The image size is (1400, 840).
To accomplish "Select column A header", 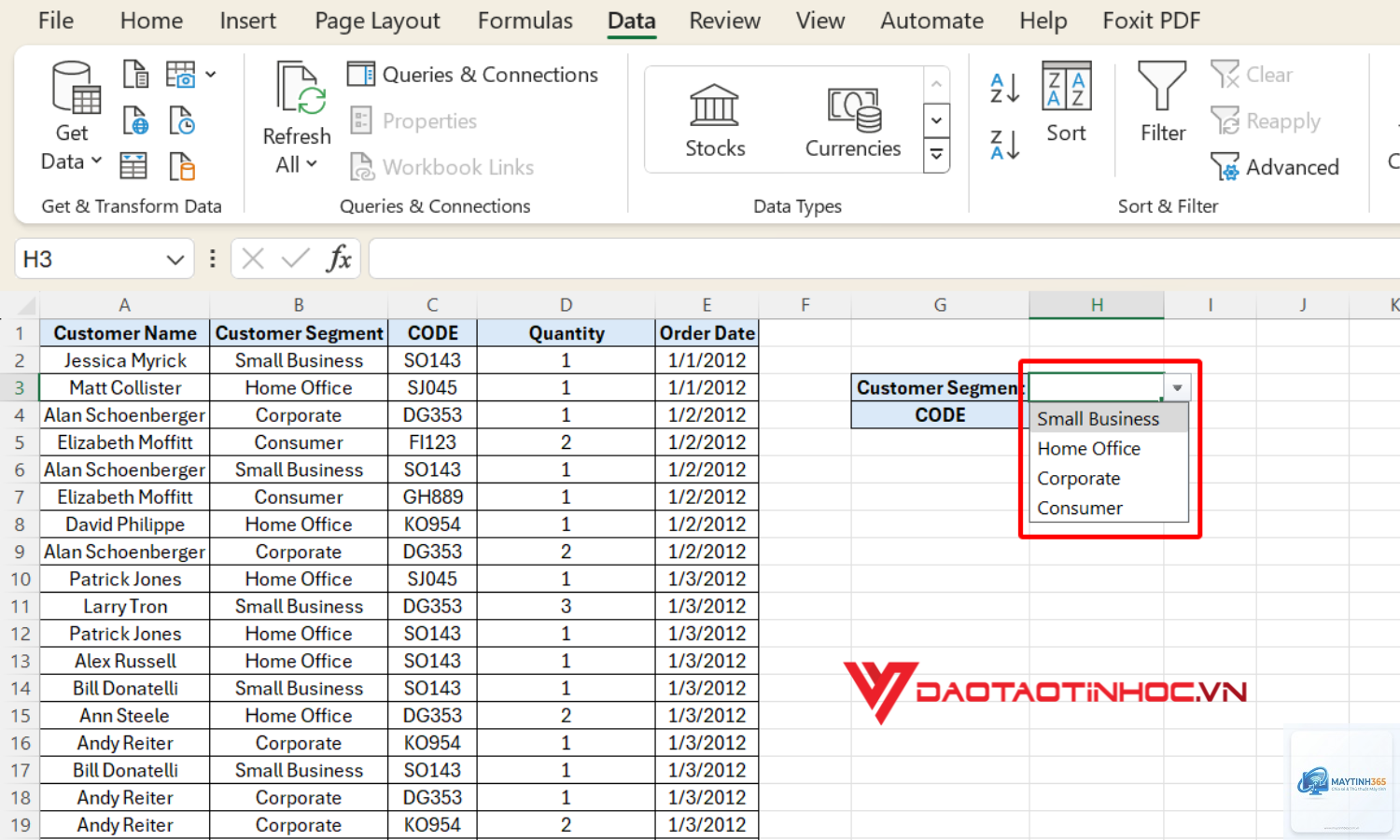I will (x=124, y=305).
